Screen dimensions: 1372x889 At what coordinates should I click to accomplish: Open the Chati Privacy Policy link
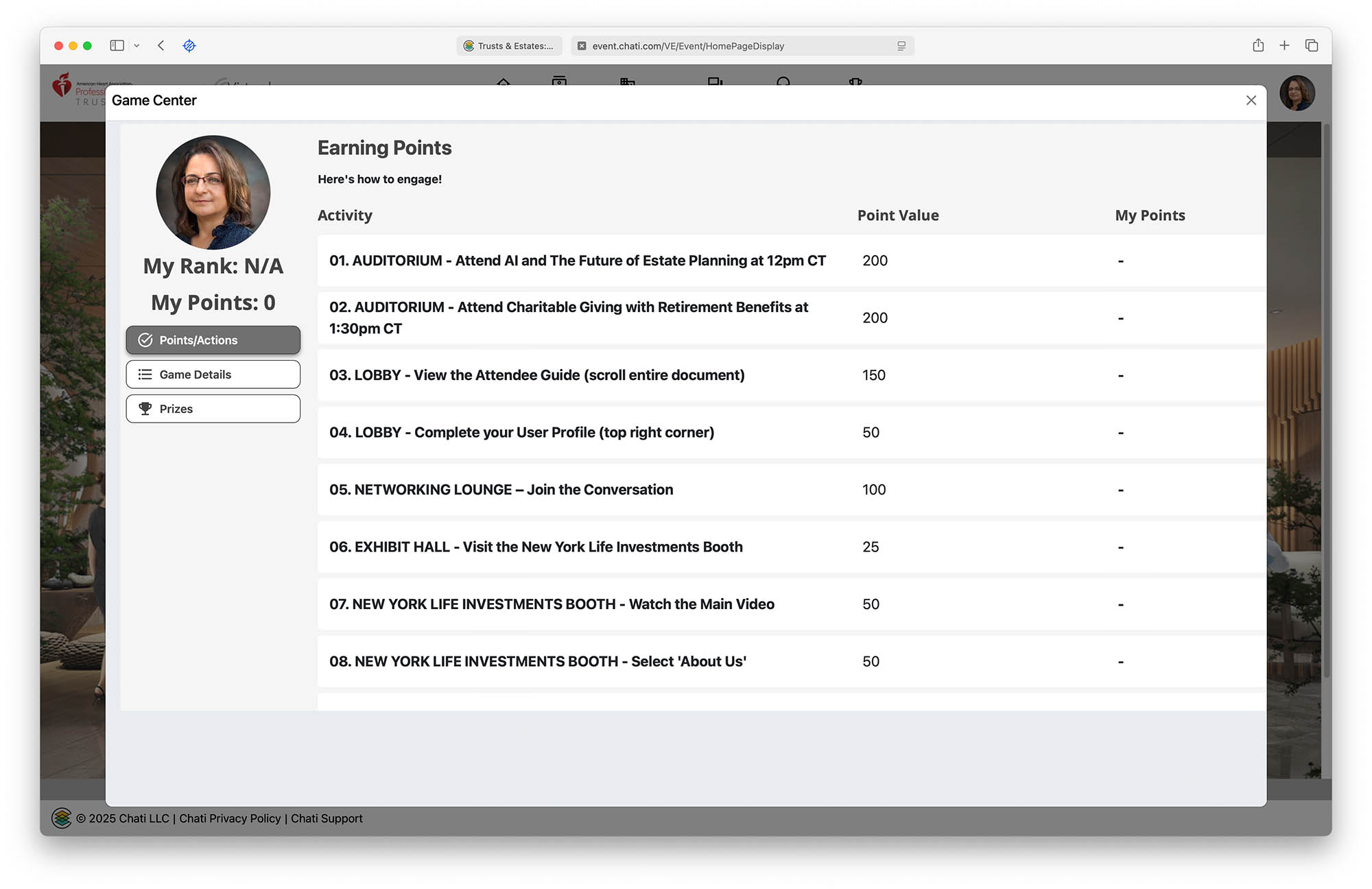point(230,818)
